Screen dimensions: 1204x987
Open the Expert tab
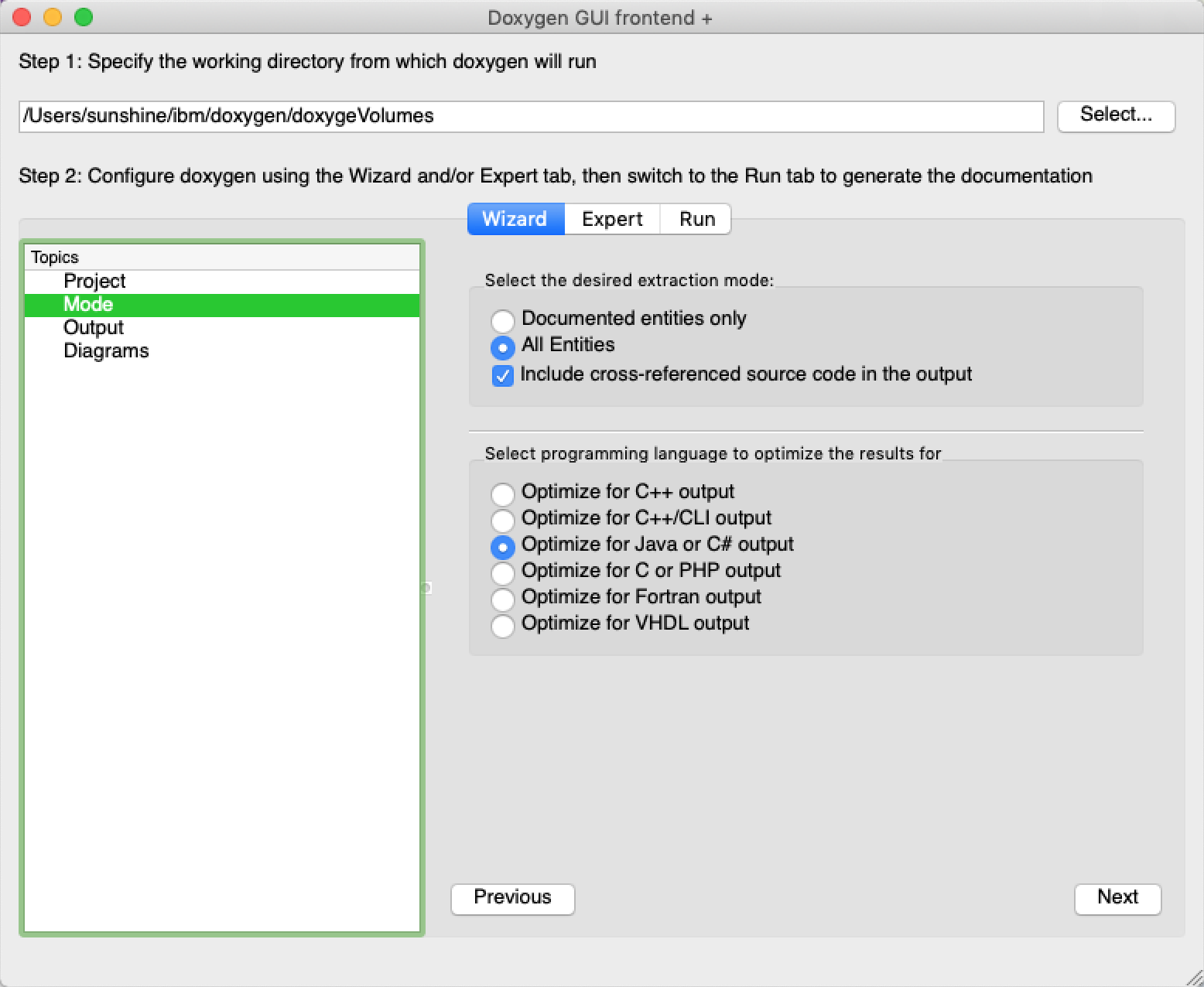612,219
